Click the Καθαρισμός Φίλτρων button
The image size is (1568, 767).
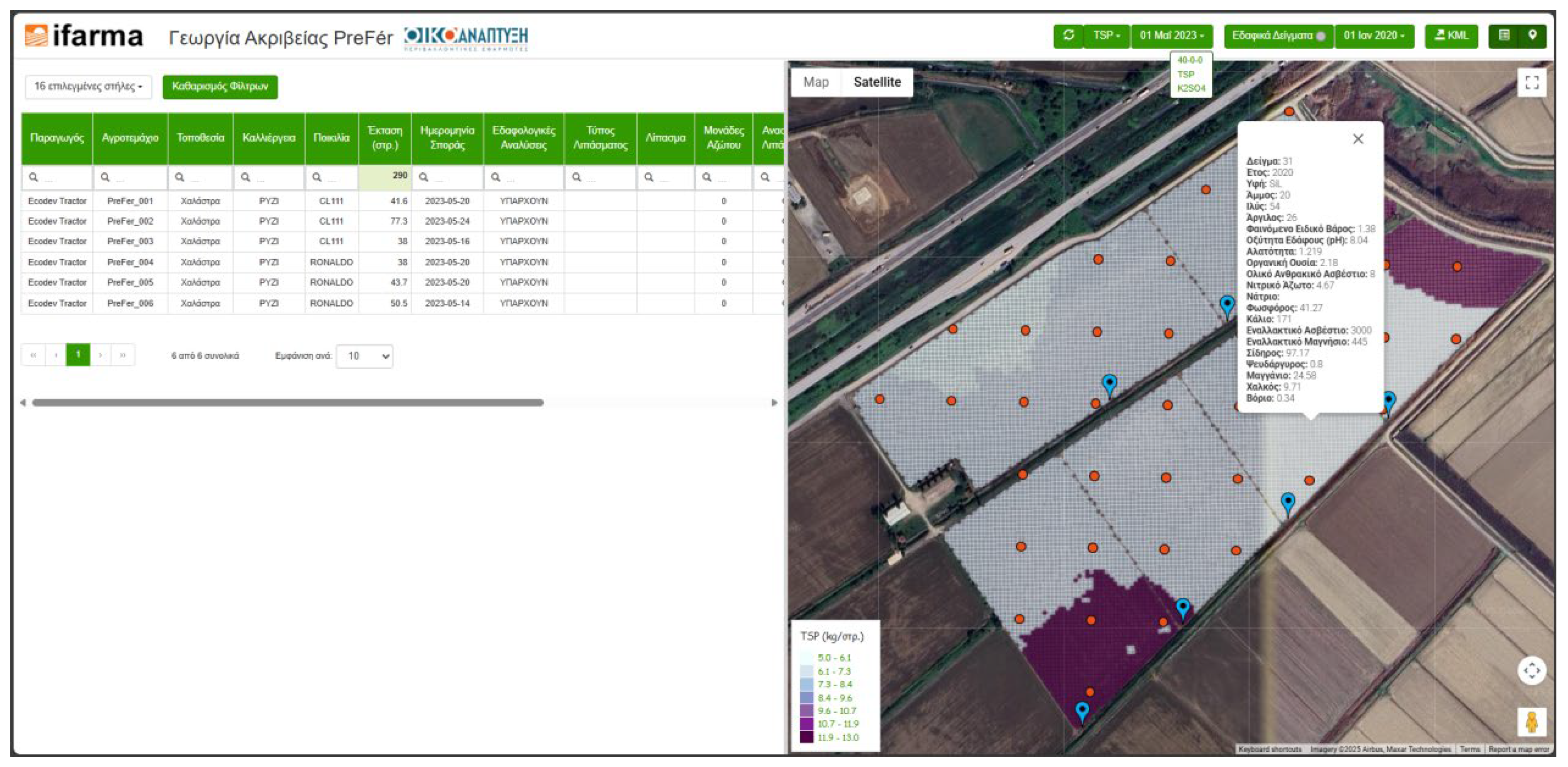pos(220,86)
